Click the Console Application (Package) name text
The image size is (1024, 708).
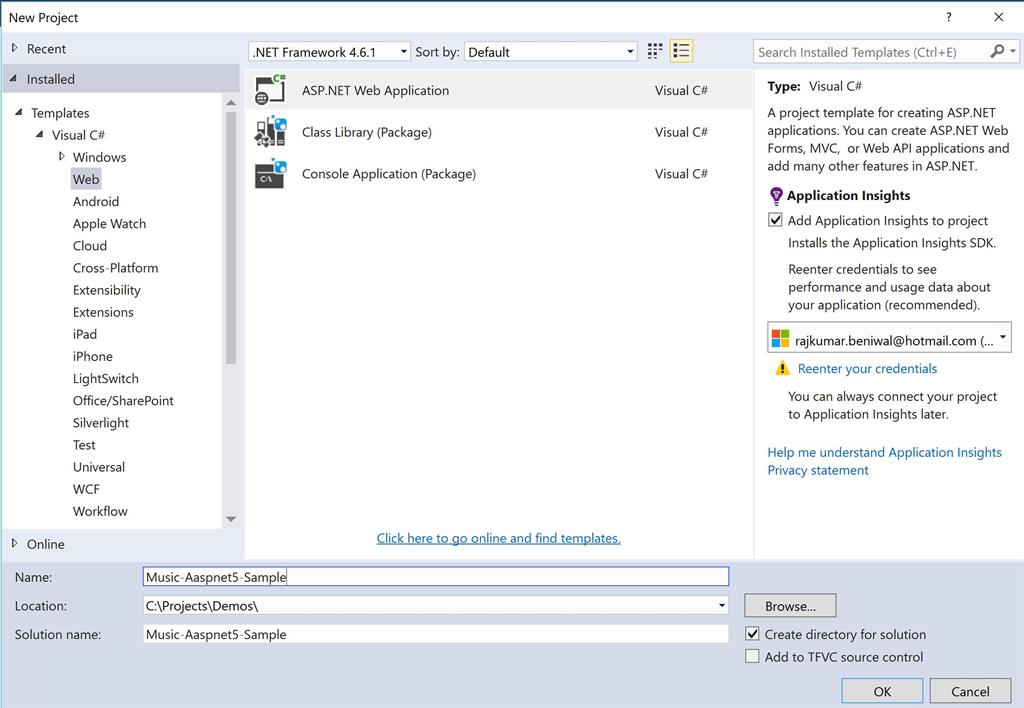point(389,174)
